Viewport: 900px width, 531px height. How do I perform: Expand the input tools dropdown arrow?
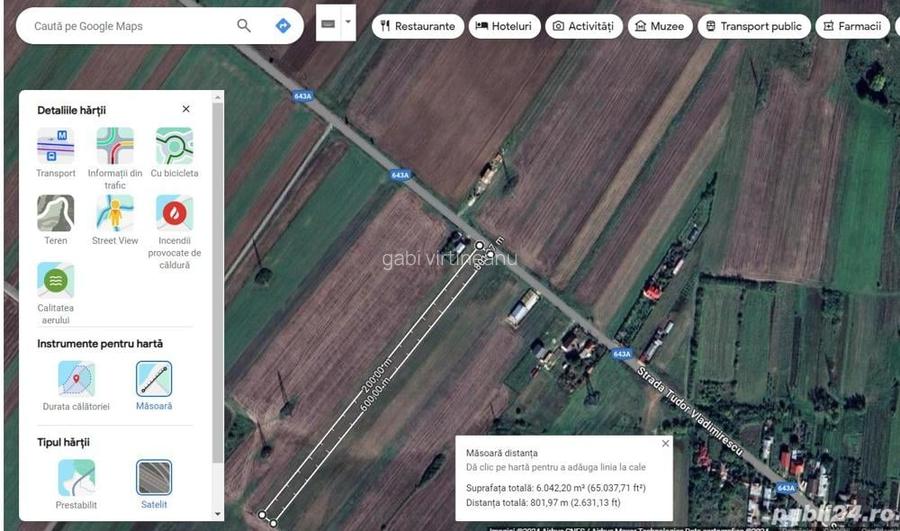click(x=348, y=22)
